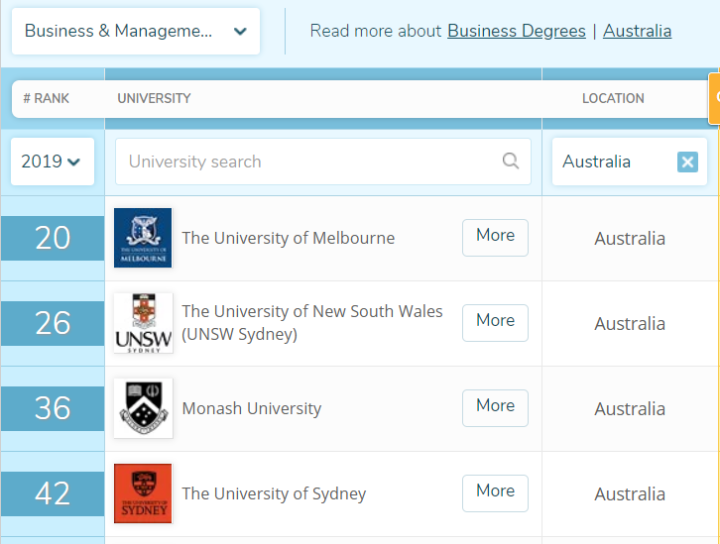Click Australia location in Monash row

(630, 409)
